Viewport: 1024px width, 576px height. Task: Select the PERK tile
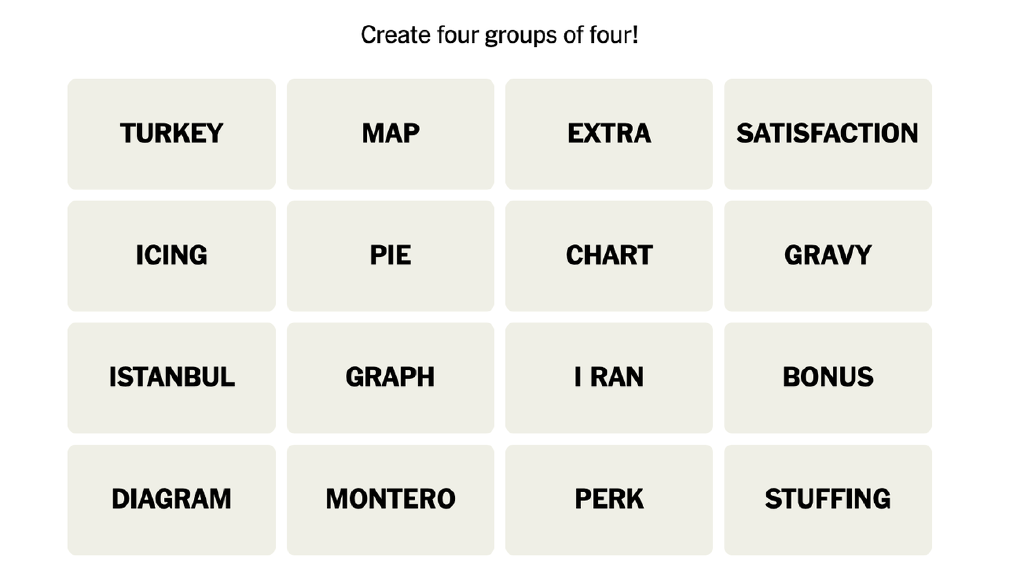pos(609,500)
